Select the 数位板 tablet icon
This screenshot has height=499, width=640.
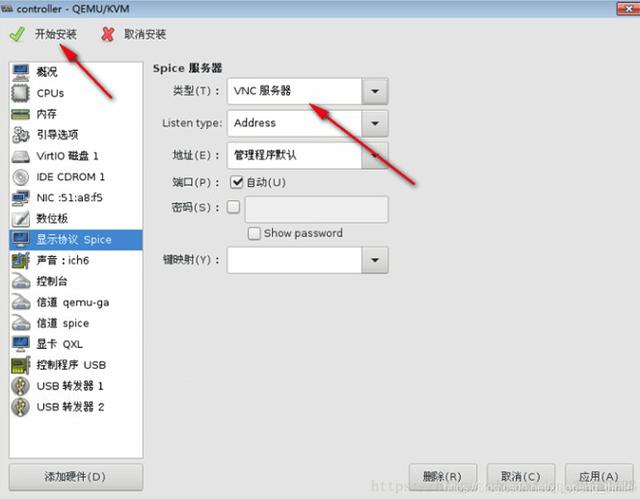pyautogui.click(x=21, y=219)
